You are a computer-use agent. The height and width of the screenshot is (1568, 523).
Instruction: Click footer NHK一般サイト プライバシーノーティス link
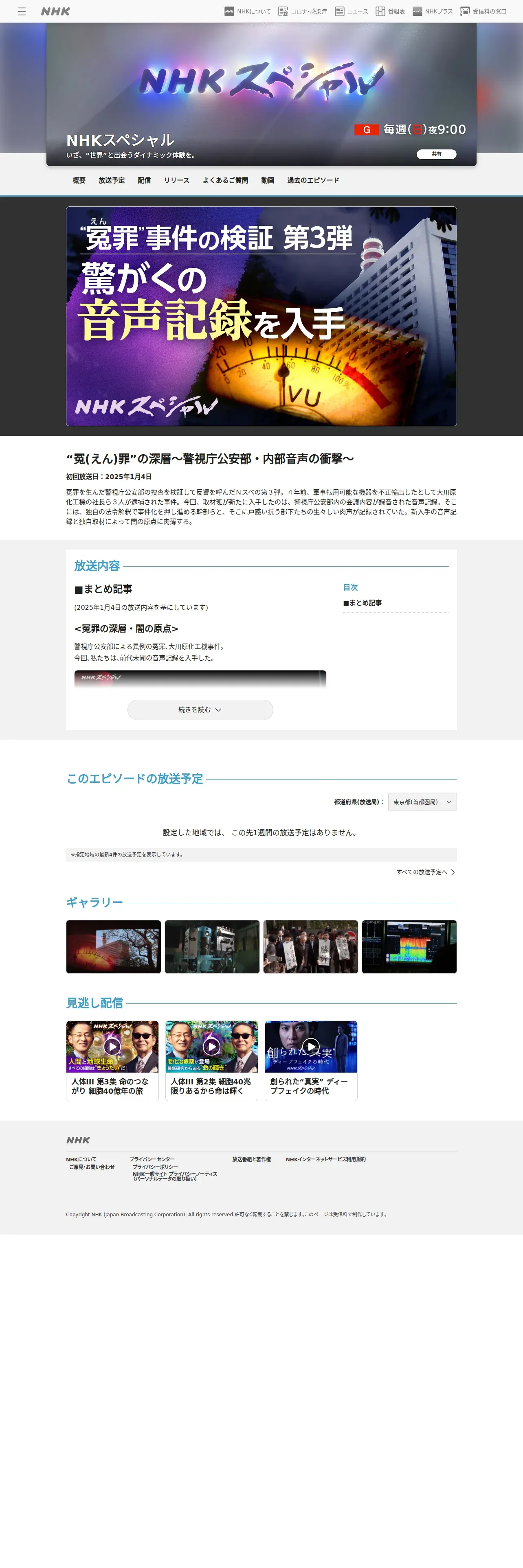(175, 1176)
